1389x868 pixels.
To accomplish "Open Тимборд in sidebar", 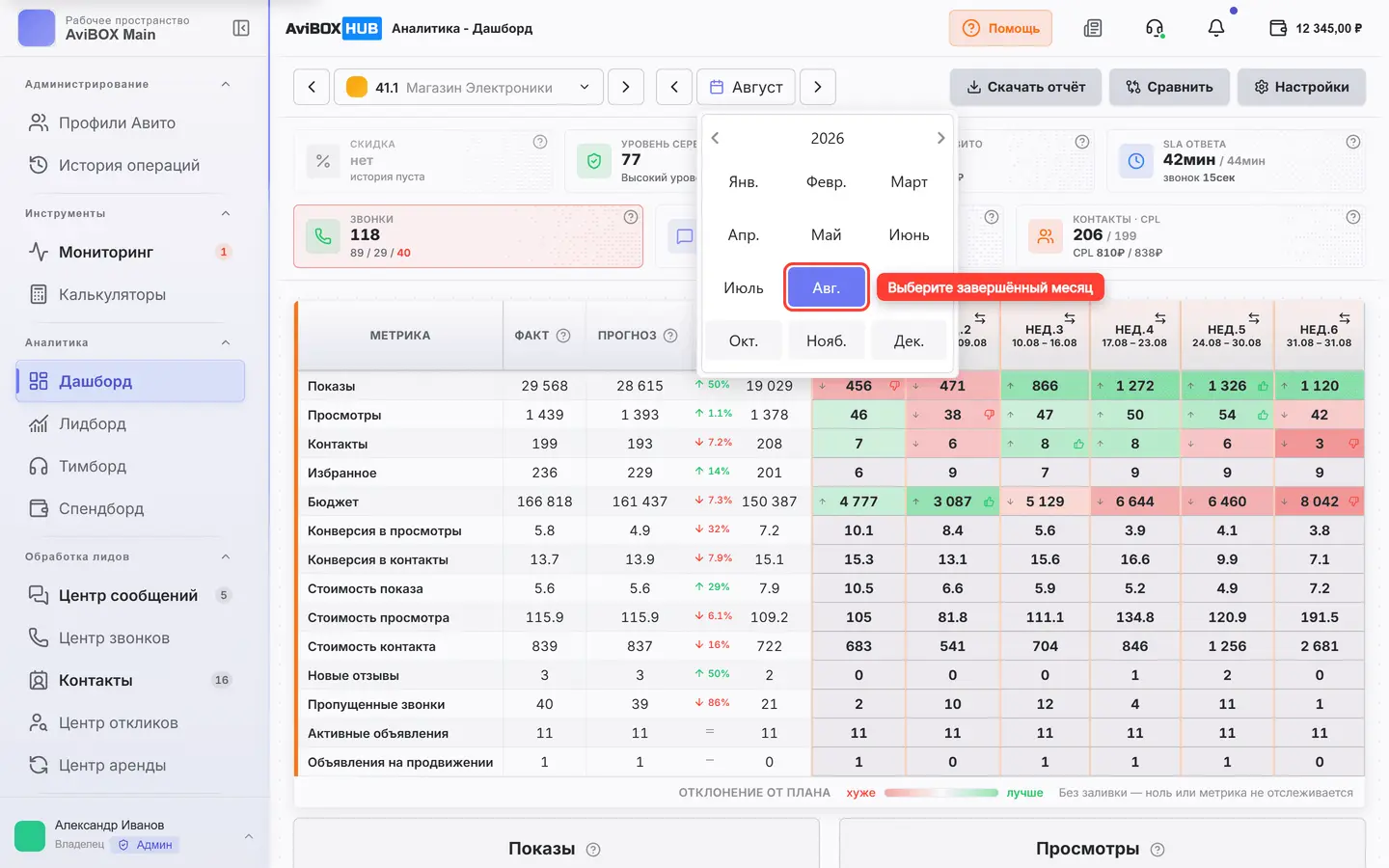I will (x=130, y=466).
